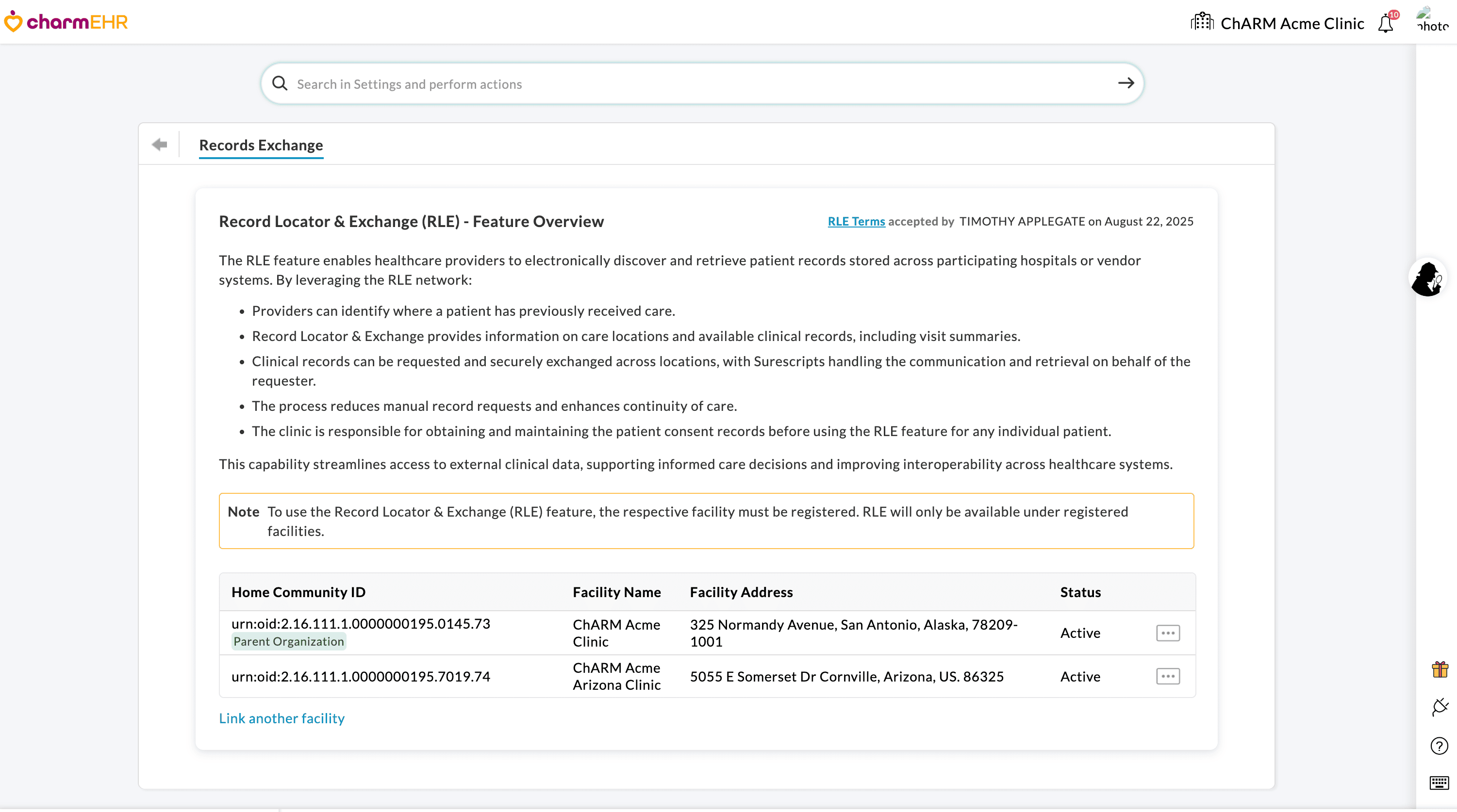Image resolution: width=1457 pixels, height=812 pixels.
Task: Open the notifications bell
Action: point(1386,23)
